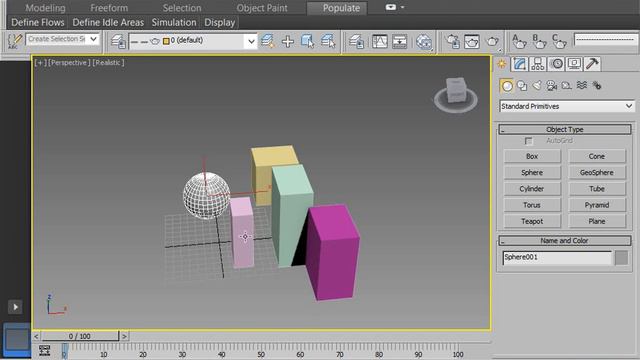Switch to the Object Paint ribbon tab
Screen dimensions: 640x360
(x=262, y=8)
